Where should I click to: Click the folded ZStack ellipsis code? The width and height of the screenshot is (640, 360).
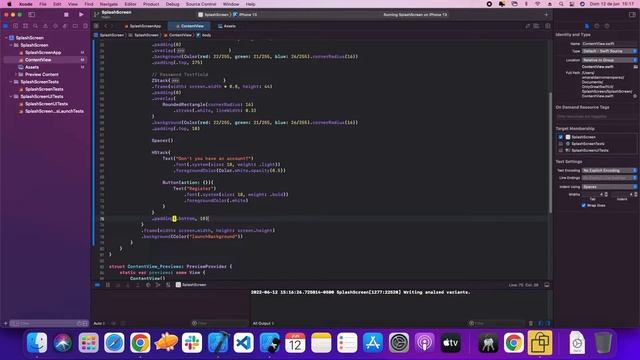click(x=176, y=80)
